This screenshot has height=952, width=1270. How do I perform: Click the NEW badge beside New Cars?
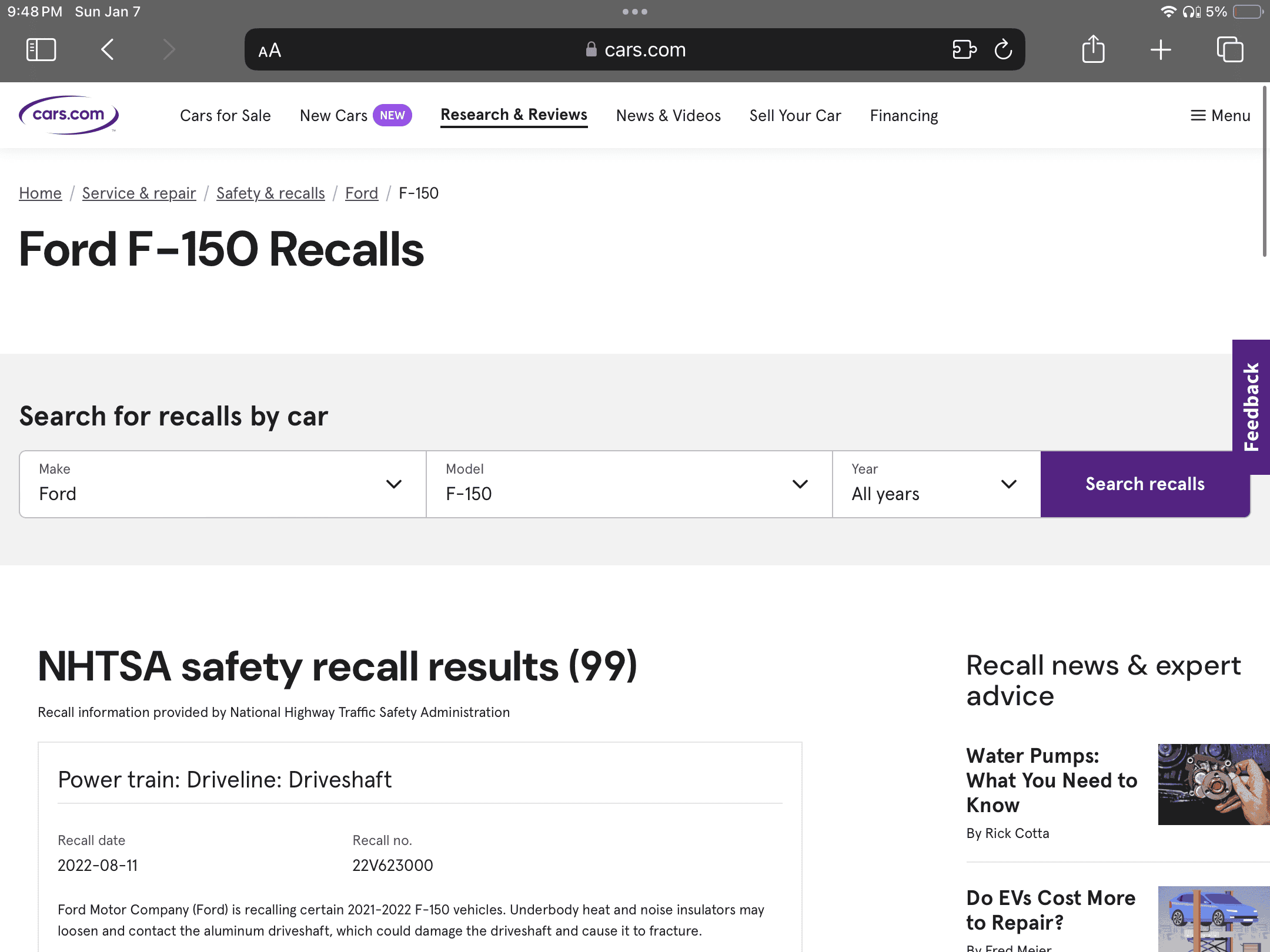(x=392, y=115)
